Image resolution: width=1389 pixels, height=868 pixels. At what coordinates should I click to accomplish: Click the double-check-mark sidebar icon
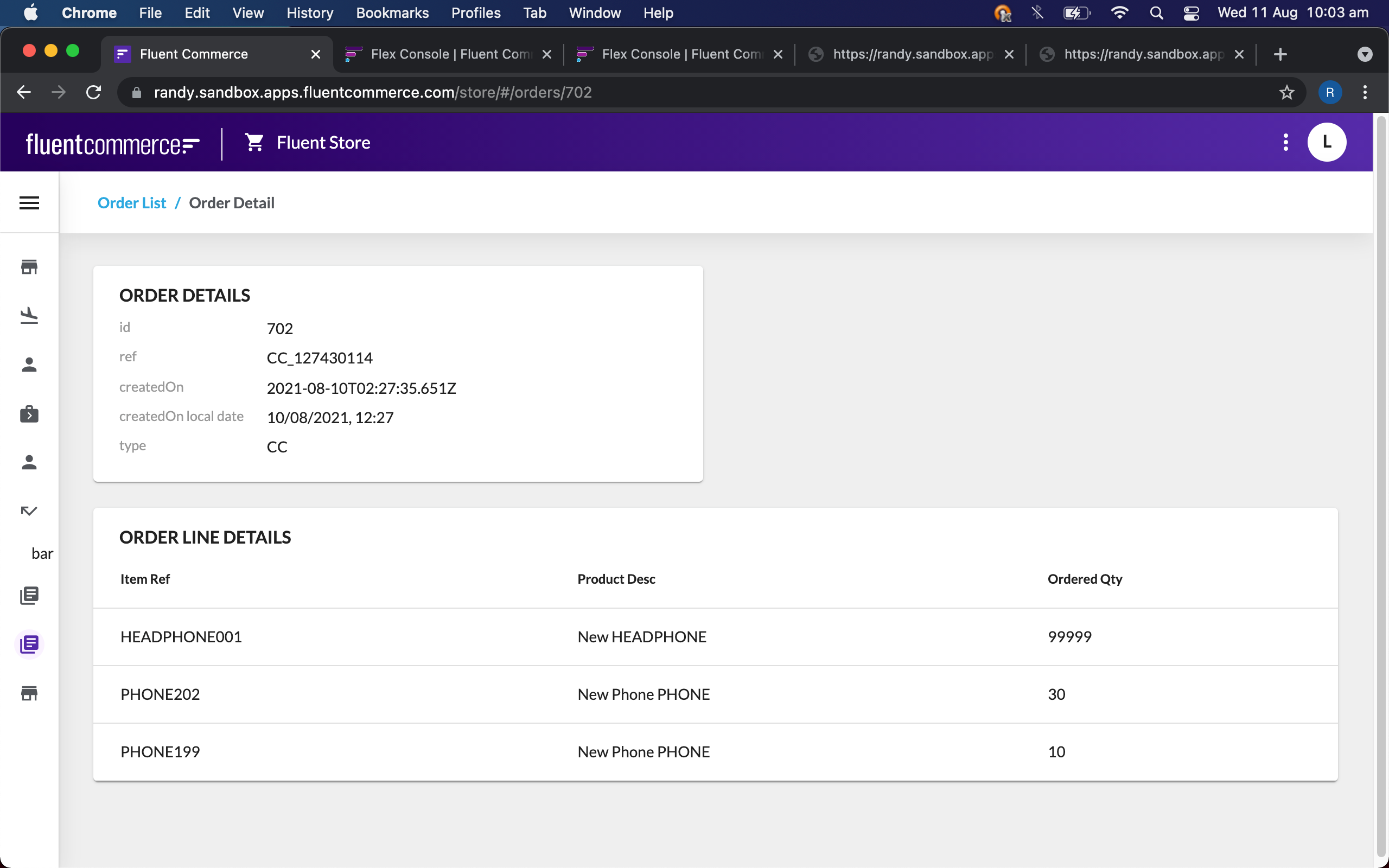[x=29, y=510]
